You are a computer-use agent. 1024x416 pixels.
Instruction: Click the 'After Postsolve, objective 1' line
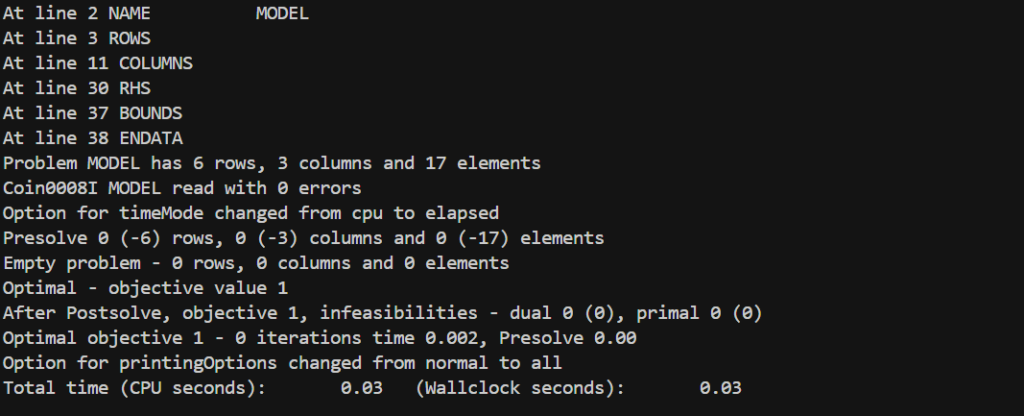click(383, 313)
